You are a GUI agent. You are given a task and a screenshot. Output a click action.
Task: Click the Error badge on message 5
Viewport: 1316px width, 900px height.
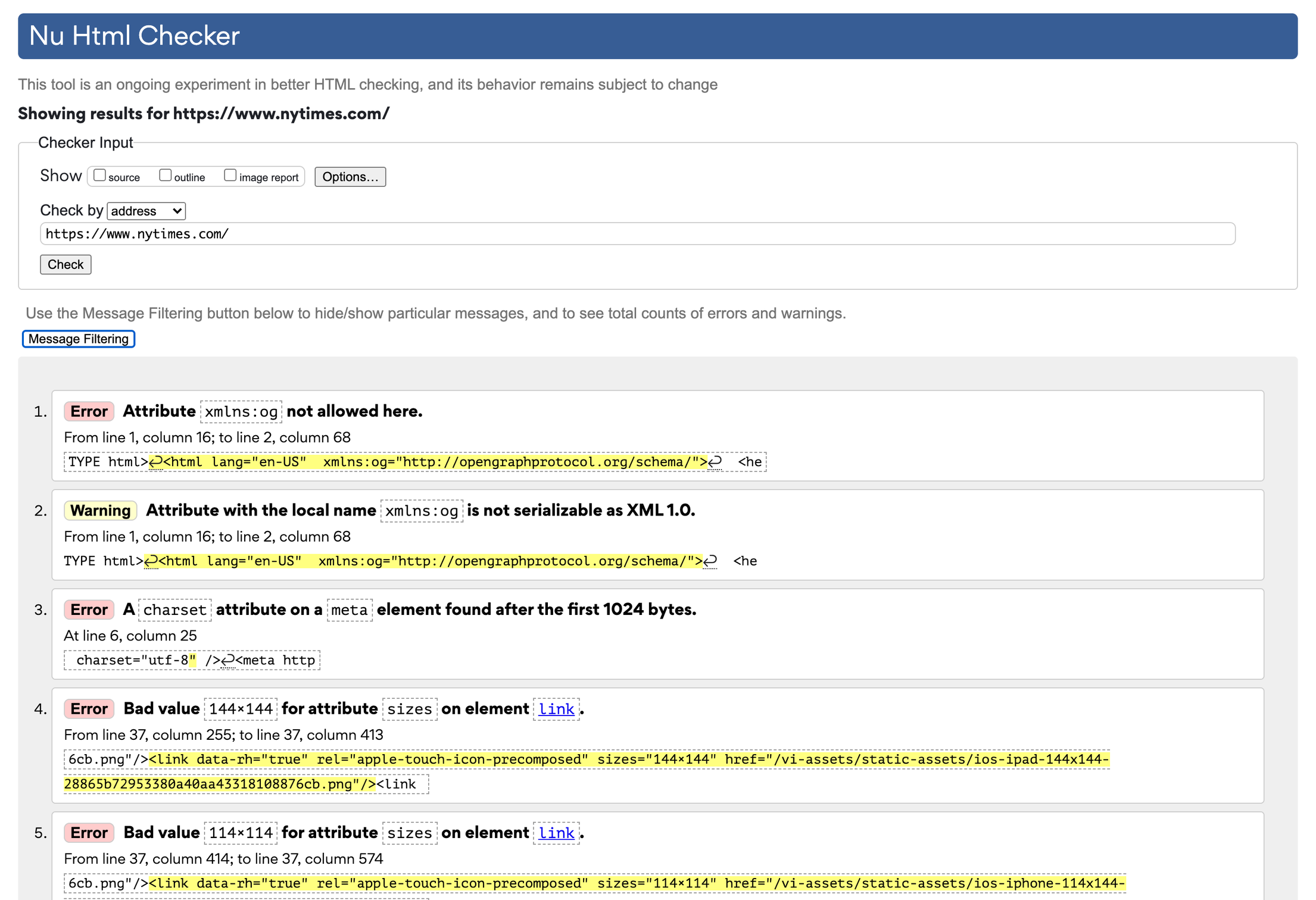[89, 833]
